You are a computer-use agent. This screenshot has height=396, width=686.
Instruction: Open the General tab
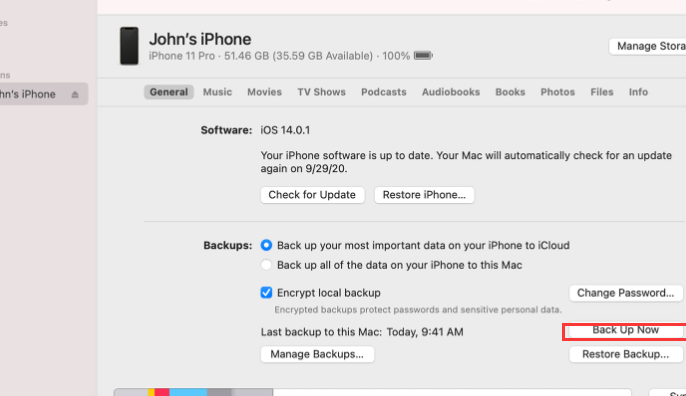[169, 92]
